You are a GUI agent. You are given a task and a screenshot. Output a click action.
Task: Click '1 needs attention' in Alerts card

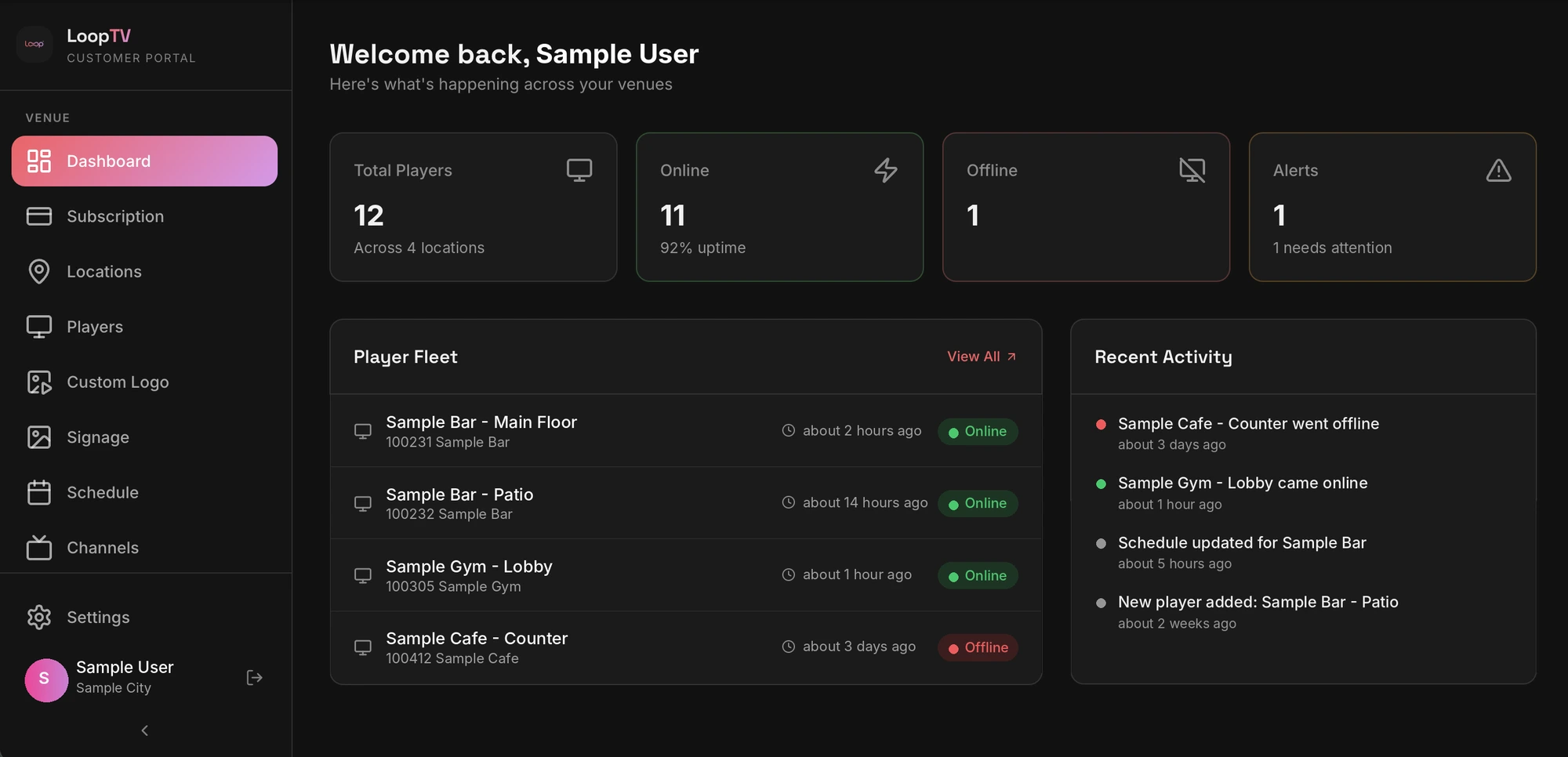[x=1332, y=248]
